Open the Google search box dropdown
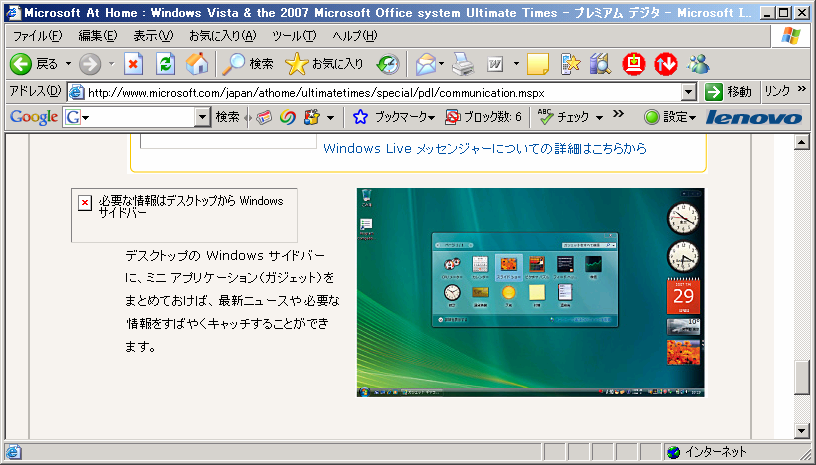The image size is (816, 465). click(202, 118)
